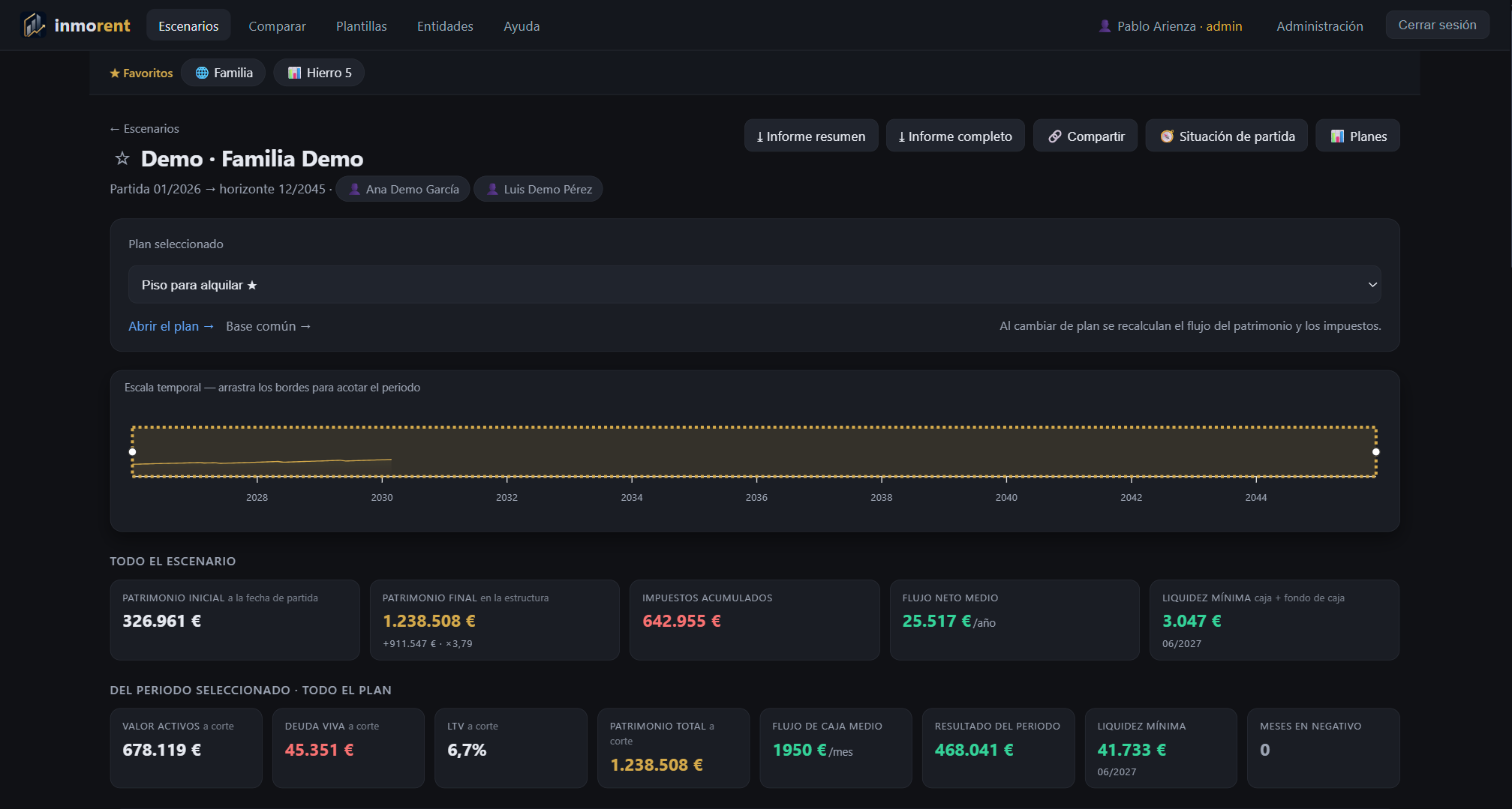Click the Meses en negativo value 0

pyautogui.click(x=1265, y=749)
